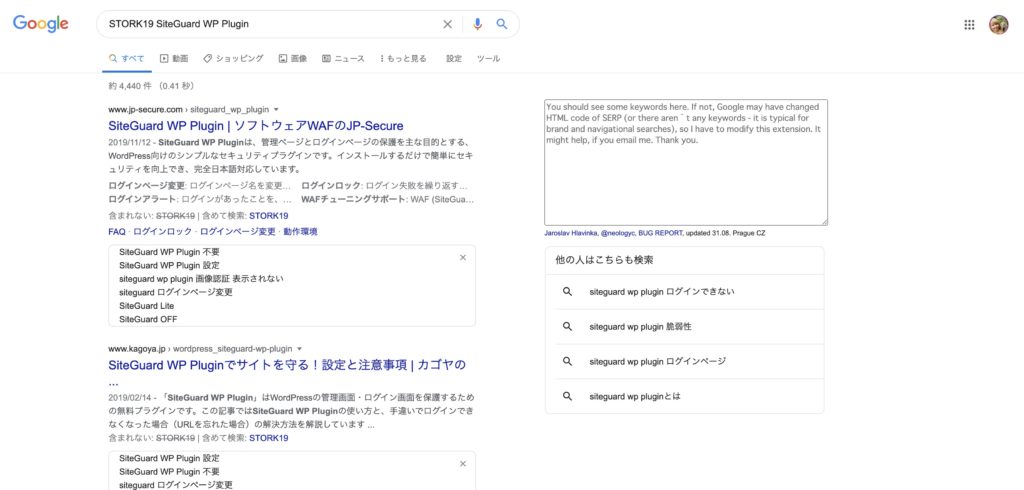Switch to the 動画 tab
The width and height of the screenshot is (1024, 490).
174,59
